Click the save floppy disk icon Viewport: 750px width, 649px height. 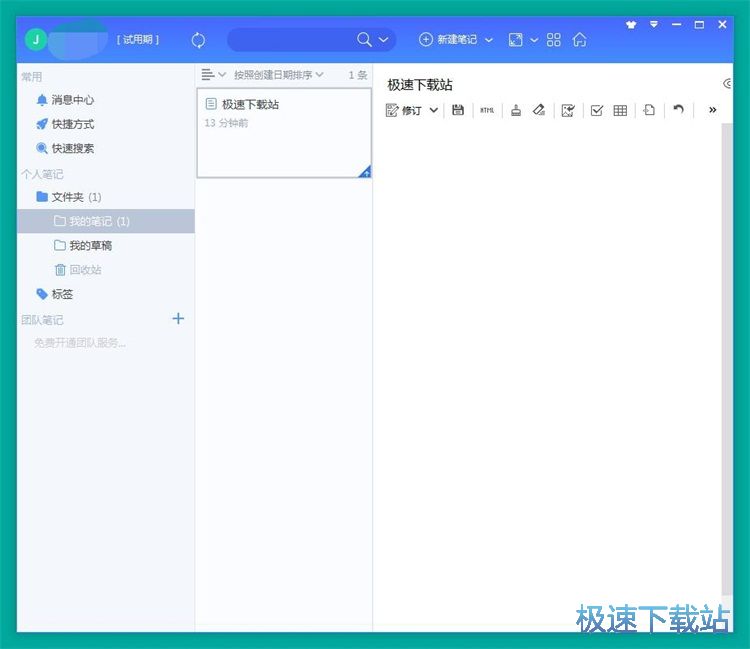pos(458,110)
